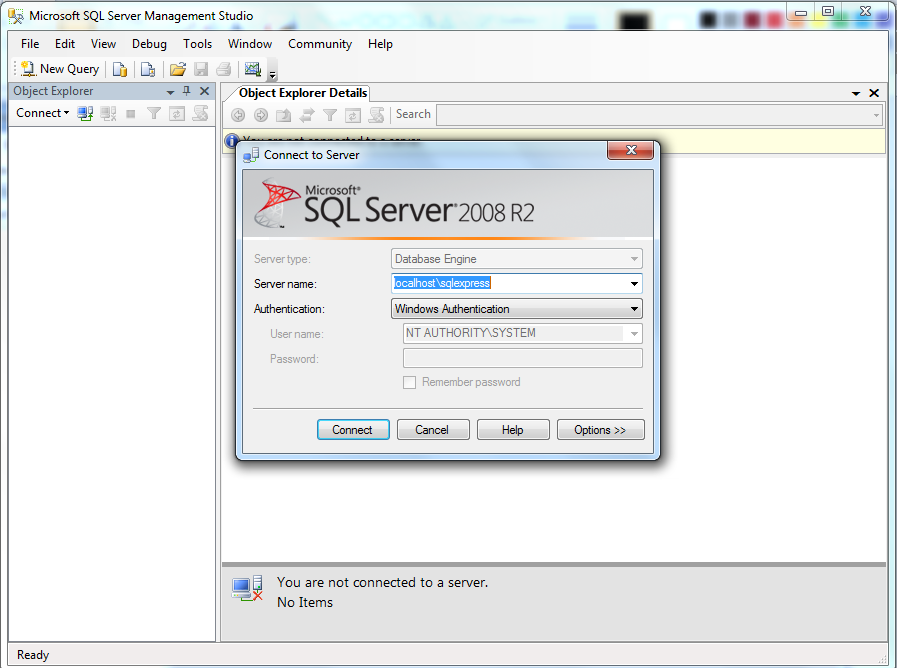Click the "No Items" text

point(305,603)
